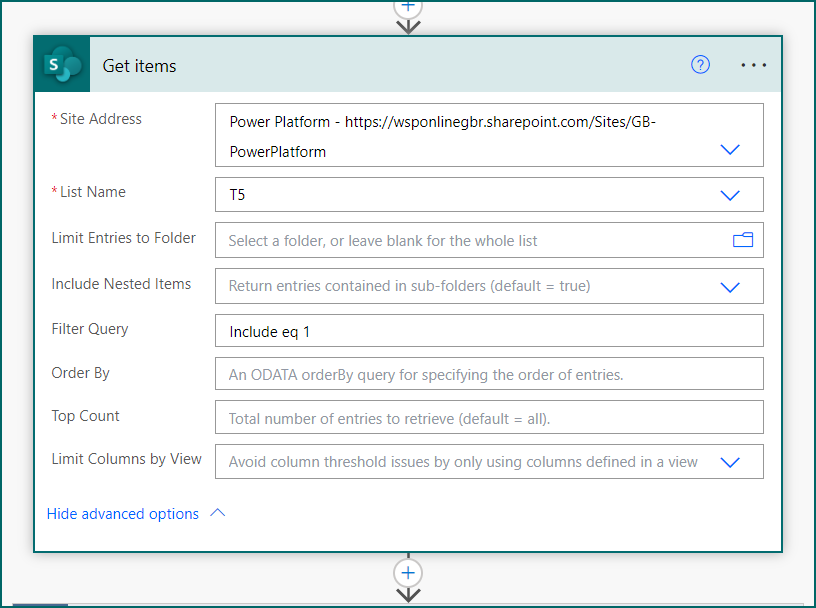Click the Order By input field
Screen dimensions: 816x608
[489, 374]
